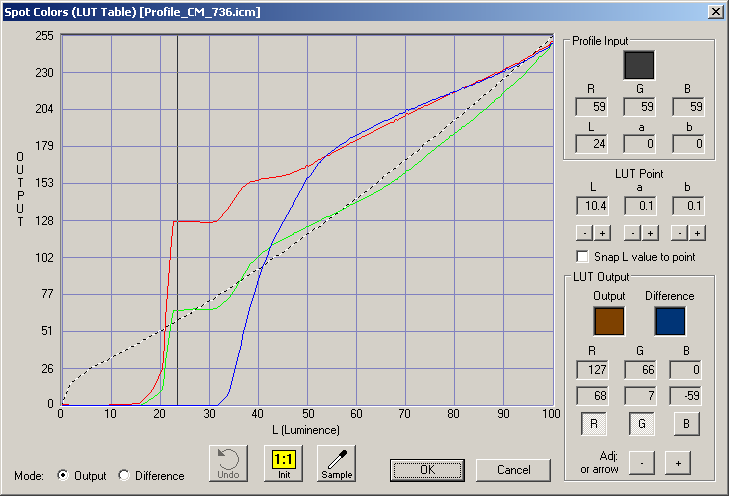Close the Spot Colors dialog
This screenshot has width=729, height=496.
pyautogui.click(x=715, y=12)
